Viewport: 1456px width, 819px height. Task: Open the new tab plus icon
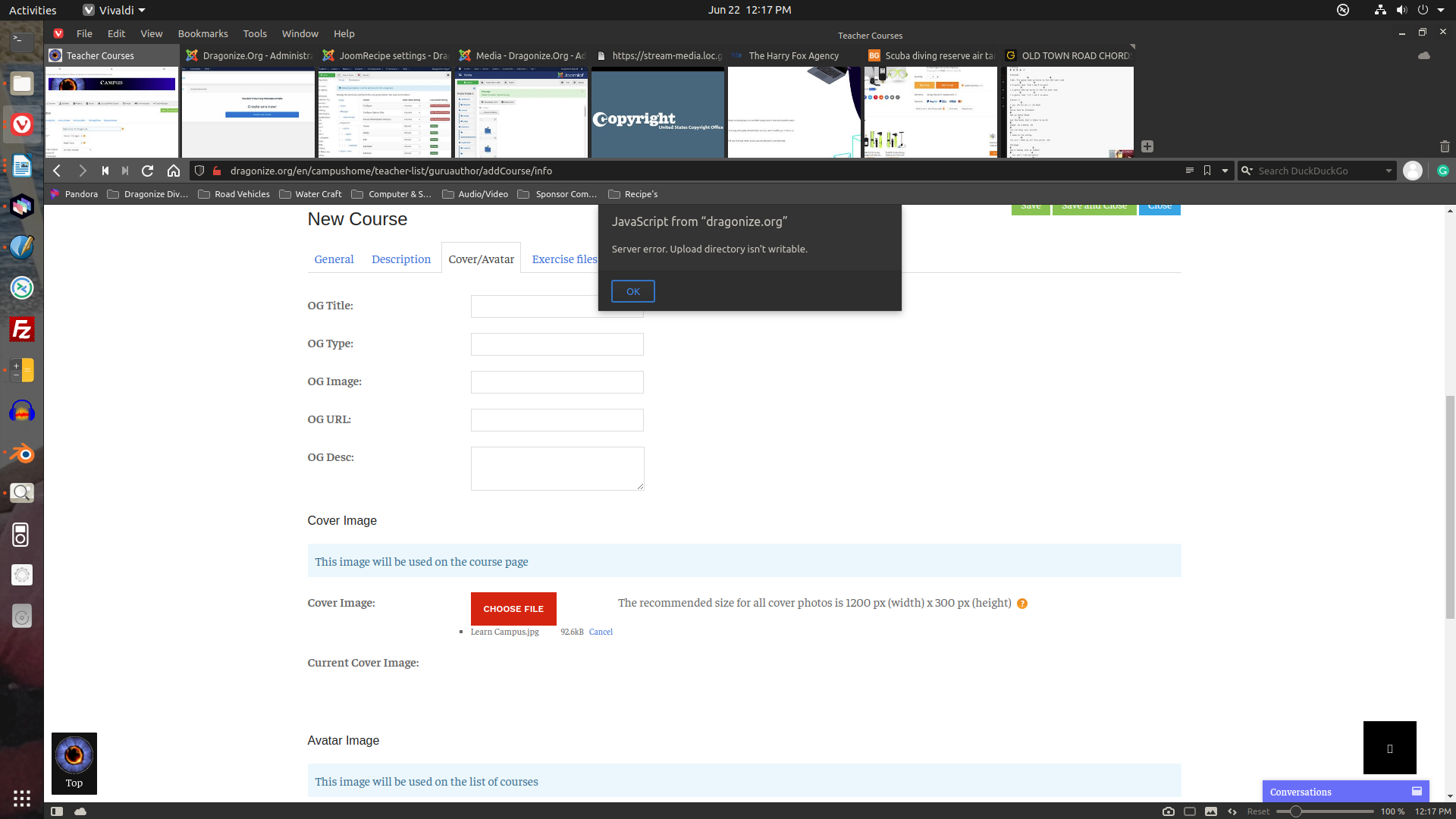coord(1147,146)
